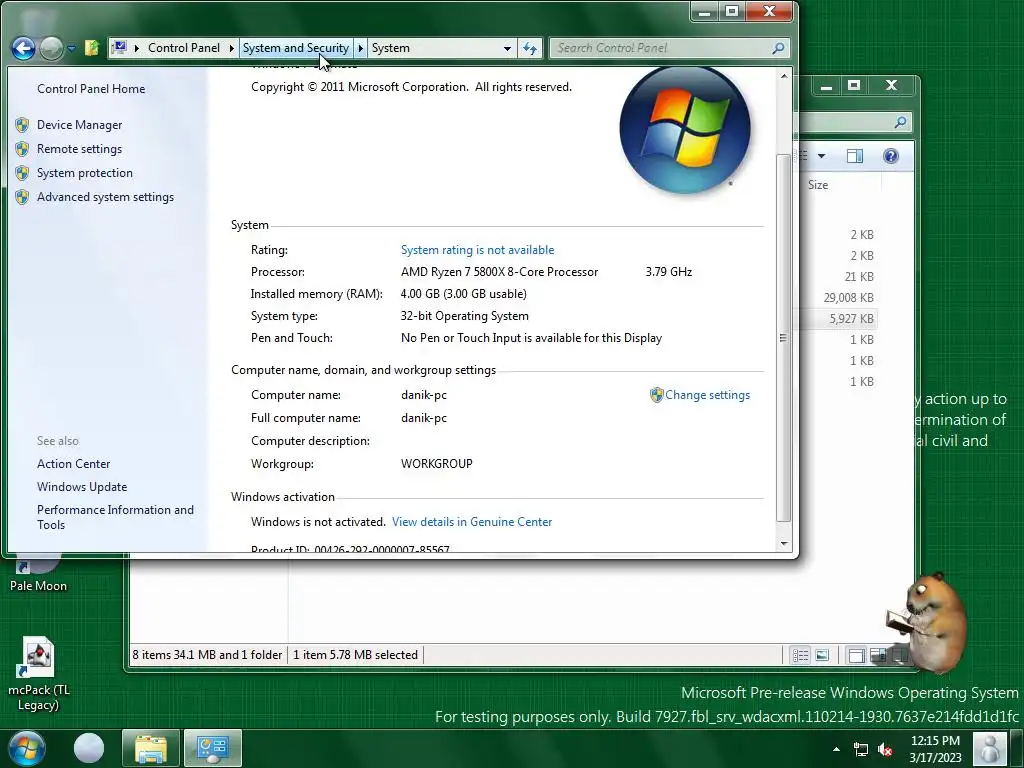The height and width of the screenshot is (768, 1024).
Task: Click the scroll up arrow of System window
Action: (x=784, y=76)
